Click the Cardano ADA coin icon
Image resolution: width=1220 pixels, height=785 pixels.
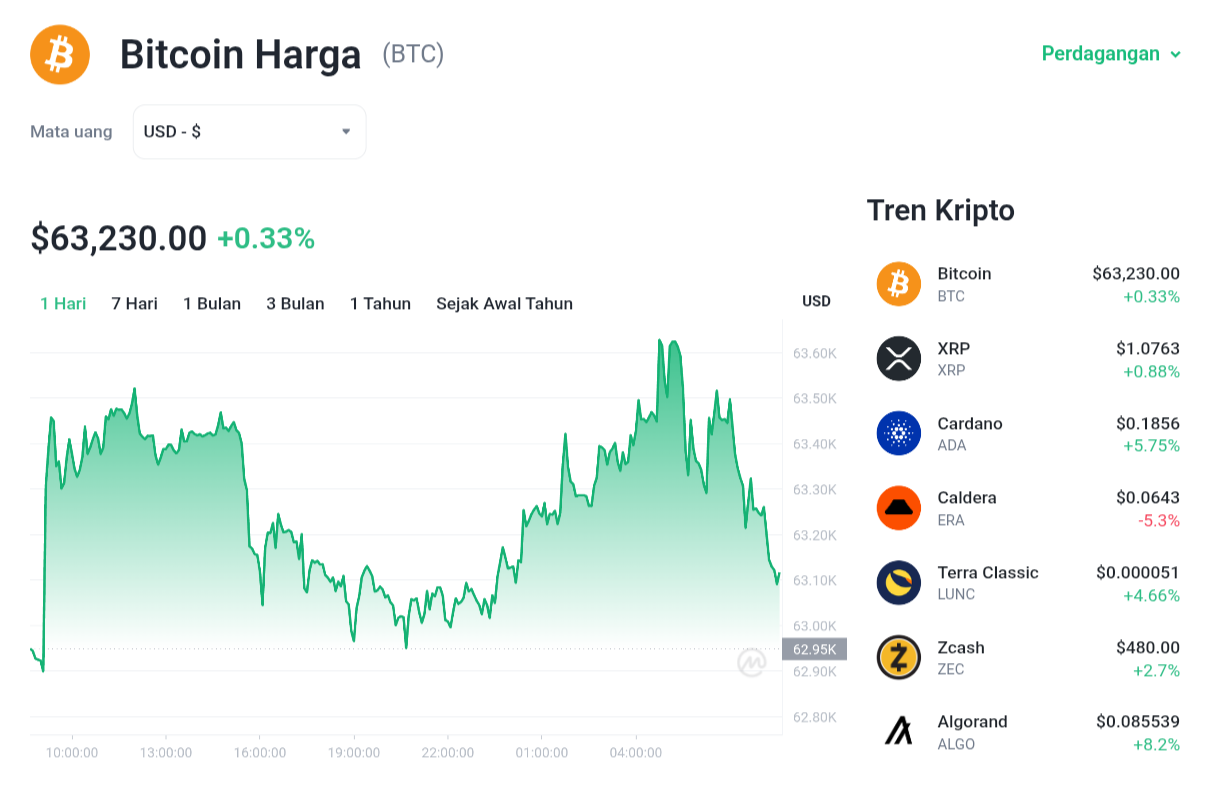point(898,433)
